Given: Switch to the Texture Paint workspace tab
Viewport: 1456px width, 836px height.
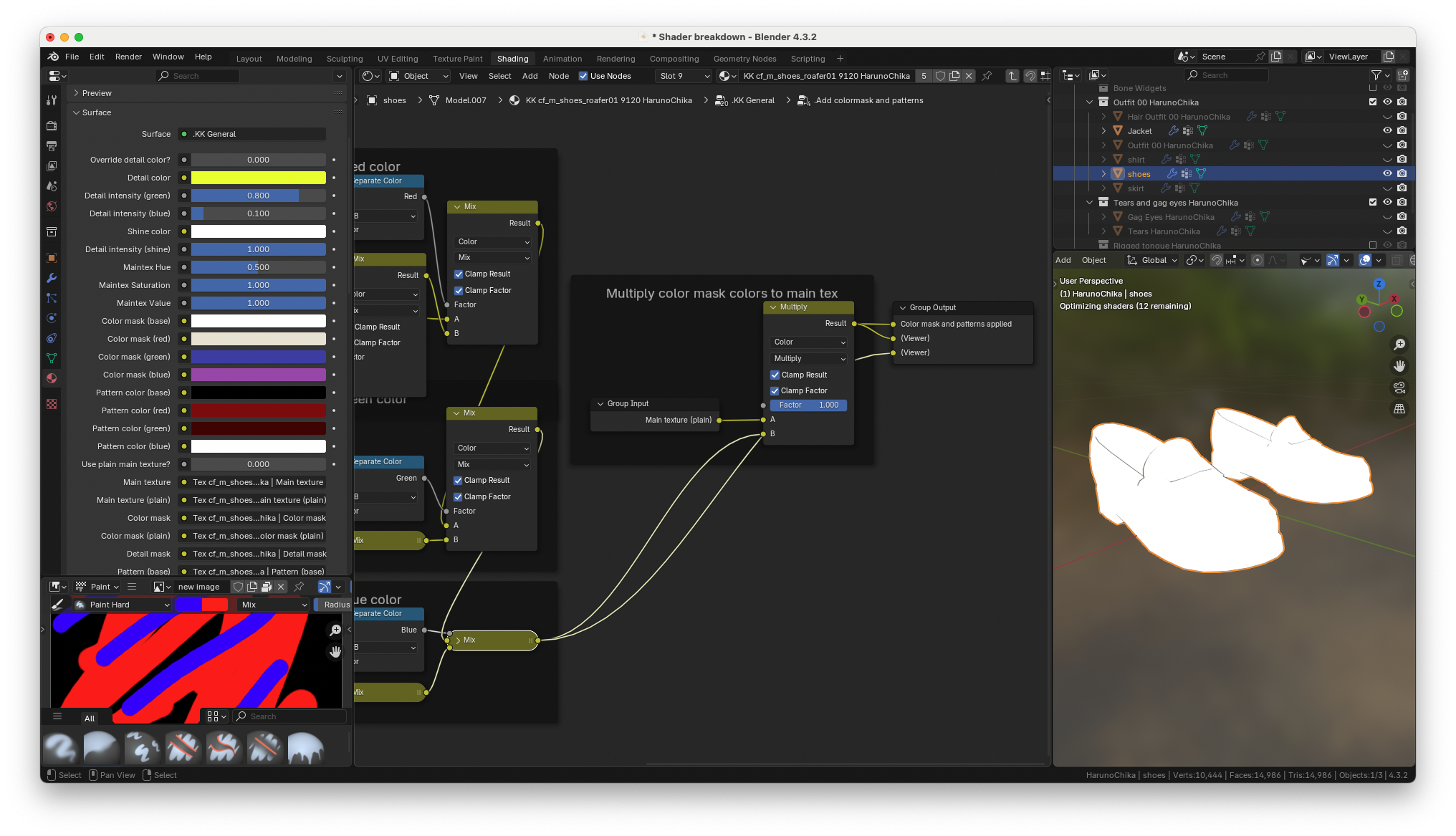Looking at the screenshot, I should pos(457,59).
